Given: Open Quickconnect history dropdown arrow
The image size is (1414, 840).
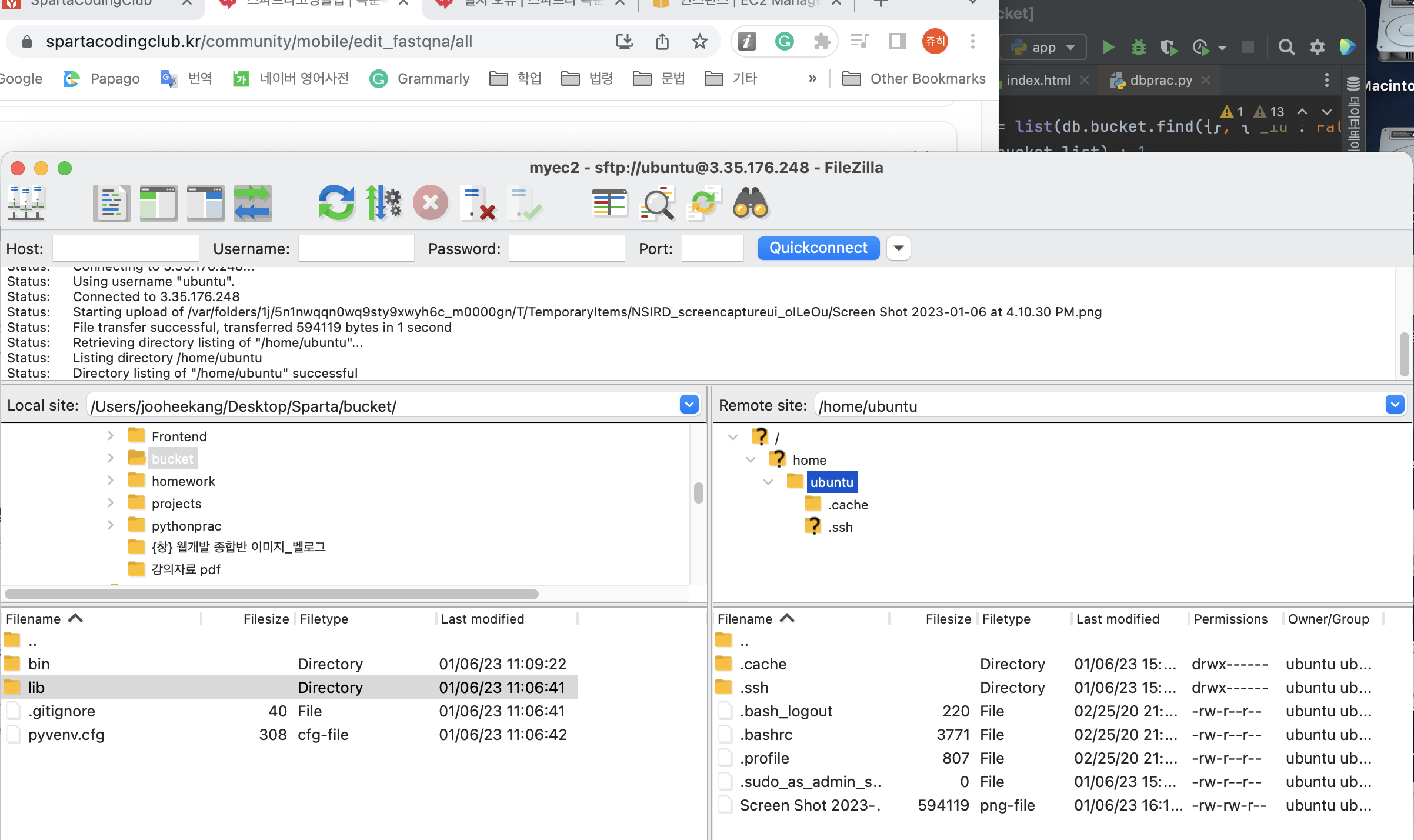Looking at the screenshot, I should tap(898, 248).
